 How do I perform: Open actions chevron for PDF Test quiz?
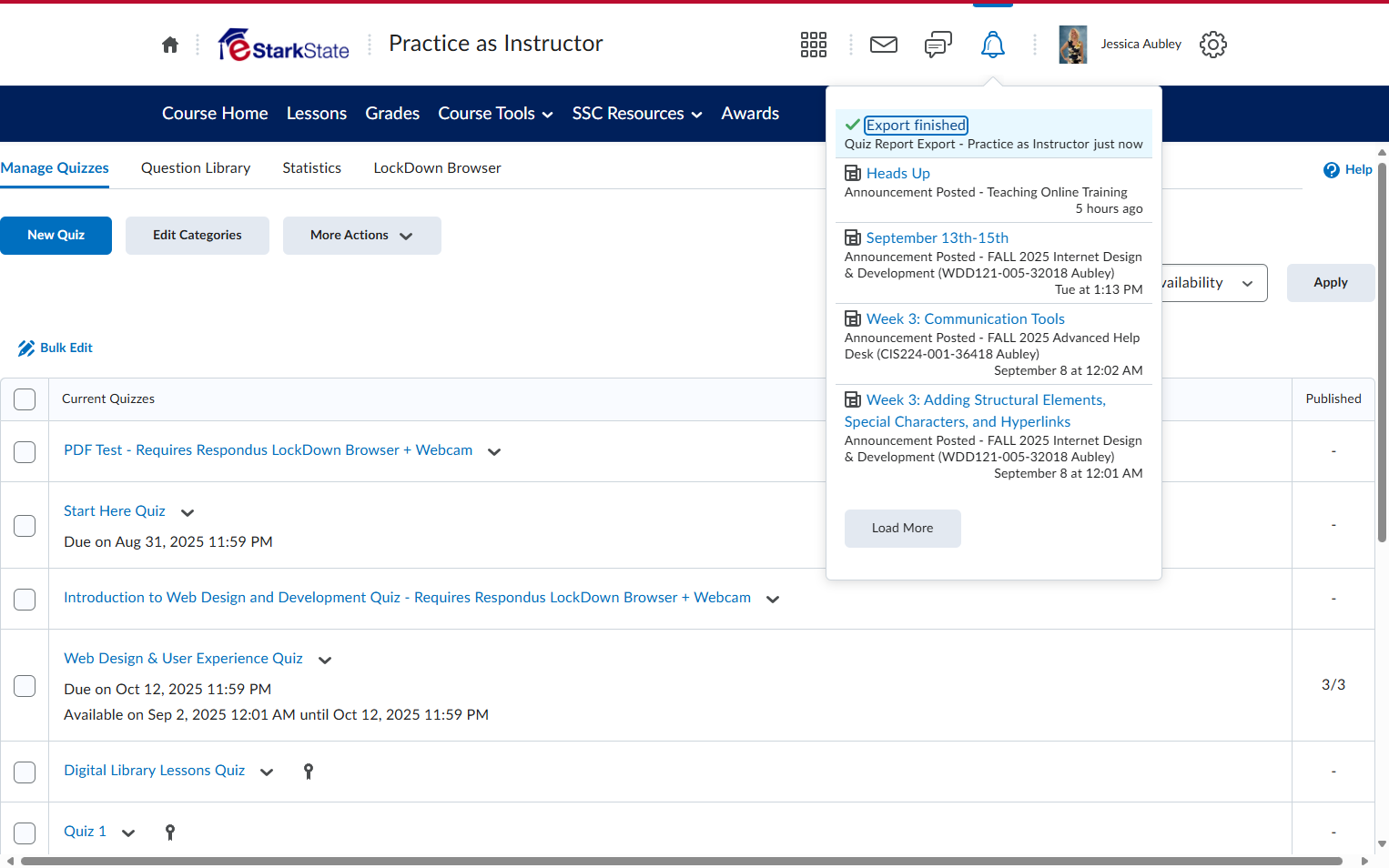(x=494, y=451)
